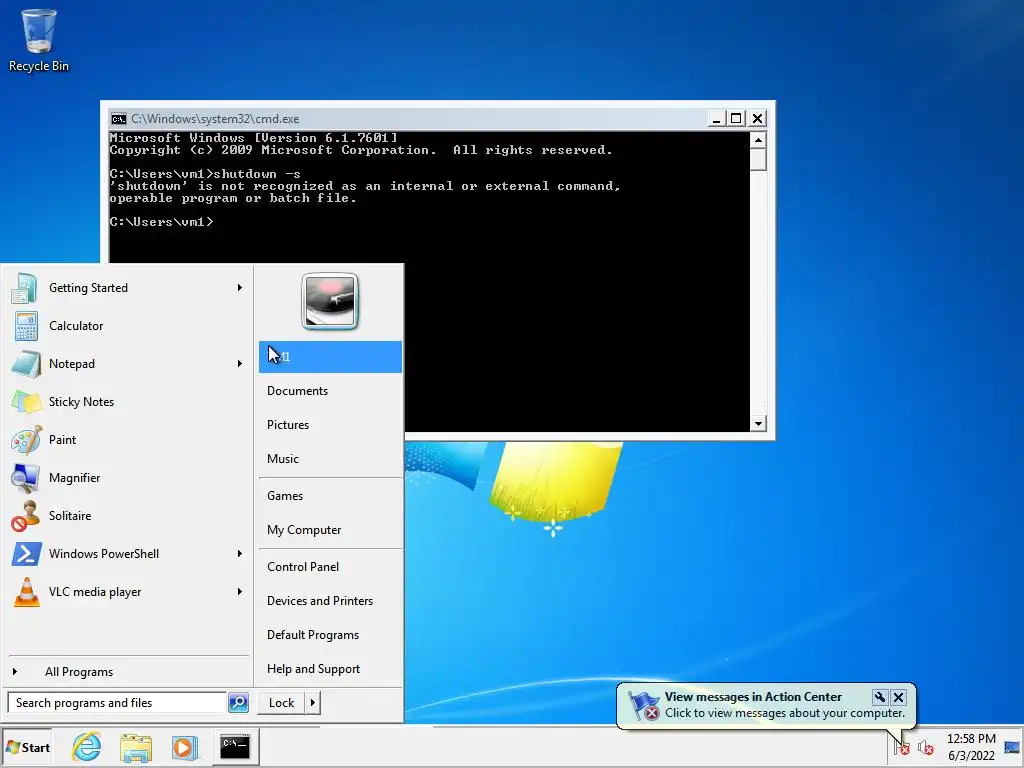
Task: Expand the Getting Started jump list arrow
Action: [x=240, y=288]
